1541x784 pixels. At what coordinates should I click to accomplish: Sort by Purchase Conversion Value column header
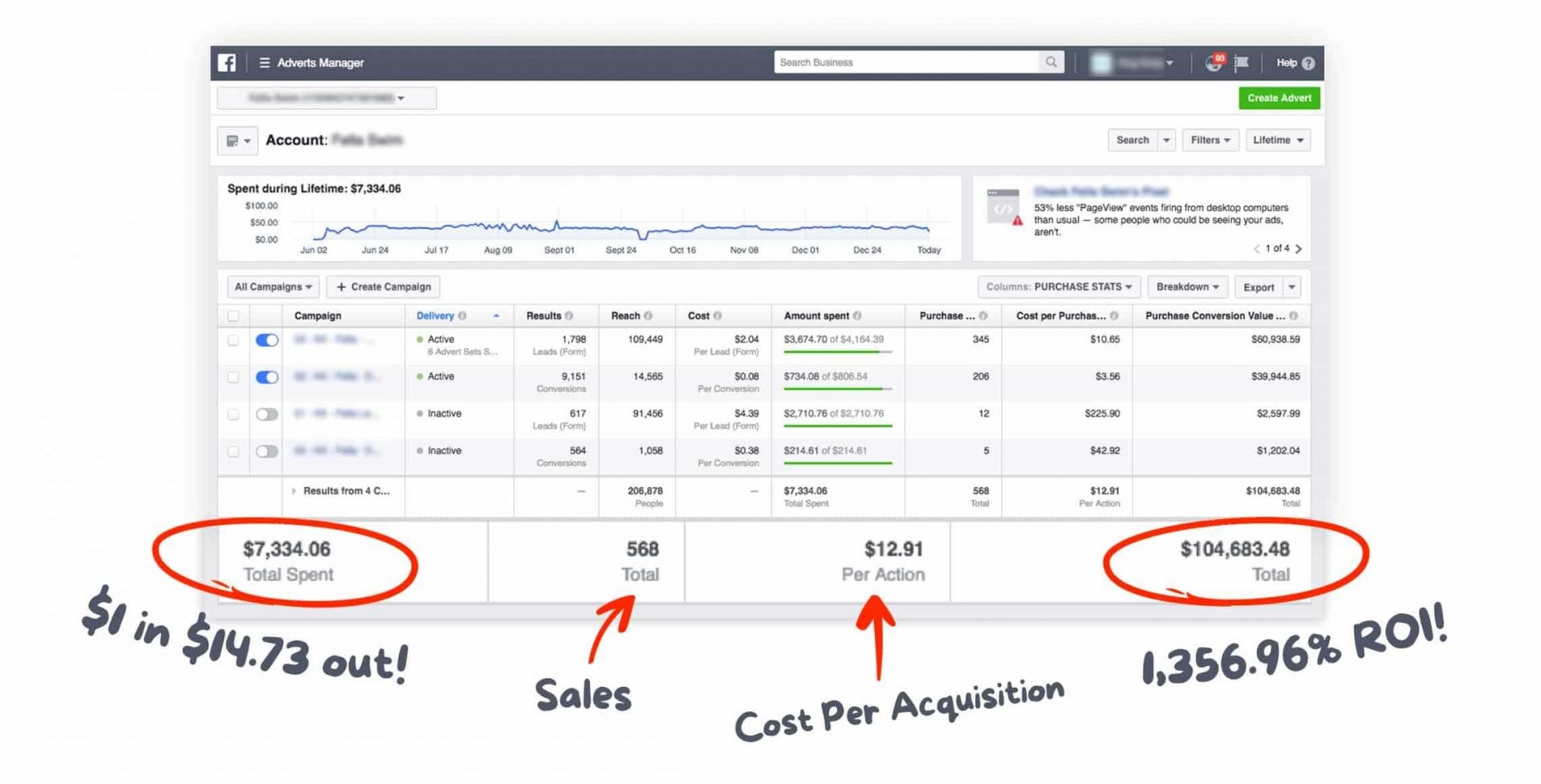click(1214, 316)
